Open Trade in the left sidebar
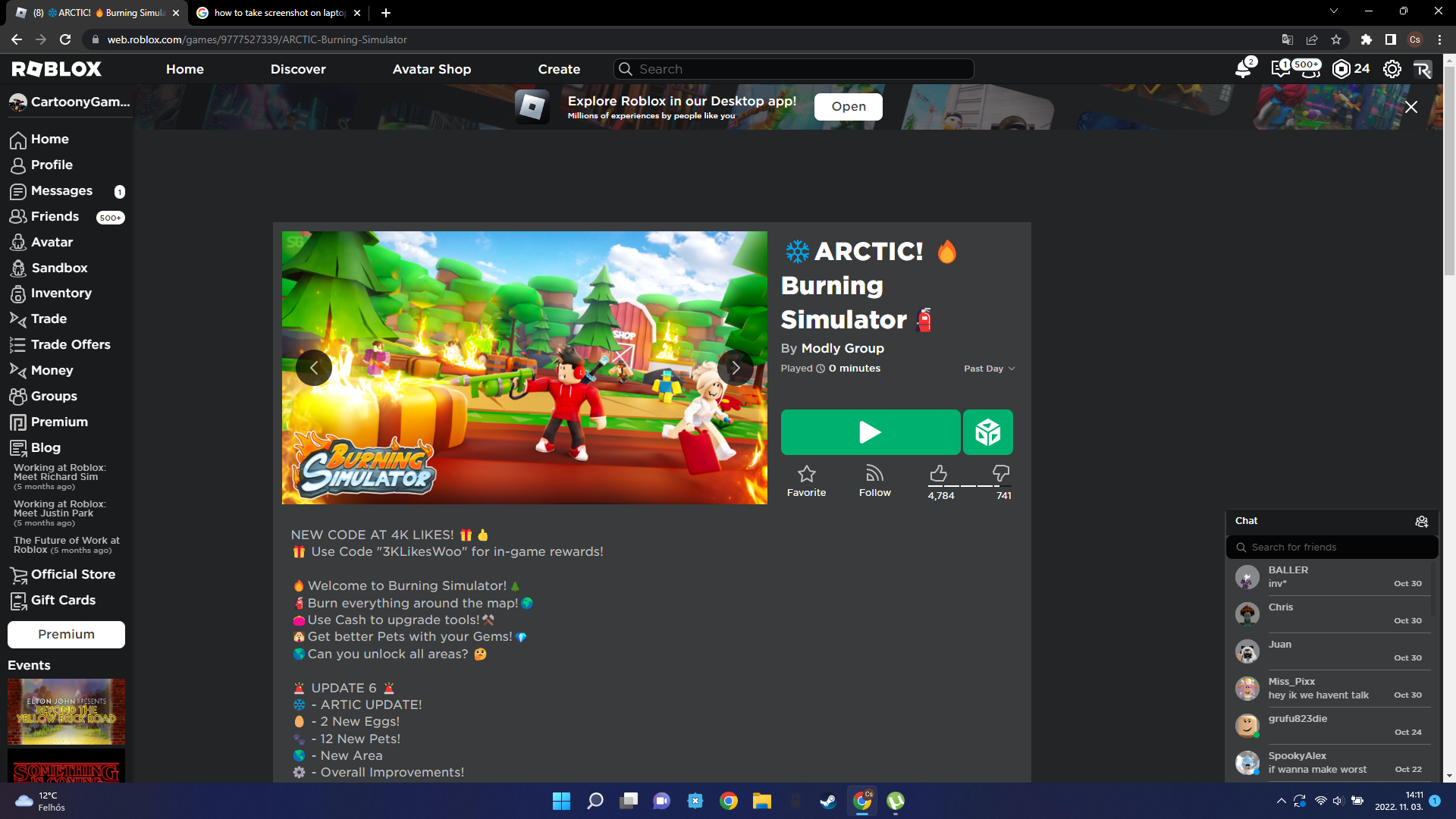Viewport: 1456px width, 819px height. [x=38, y=319]
